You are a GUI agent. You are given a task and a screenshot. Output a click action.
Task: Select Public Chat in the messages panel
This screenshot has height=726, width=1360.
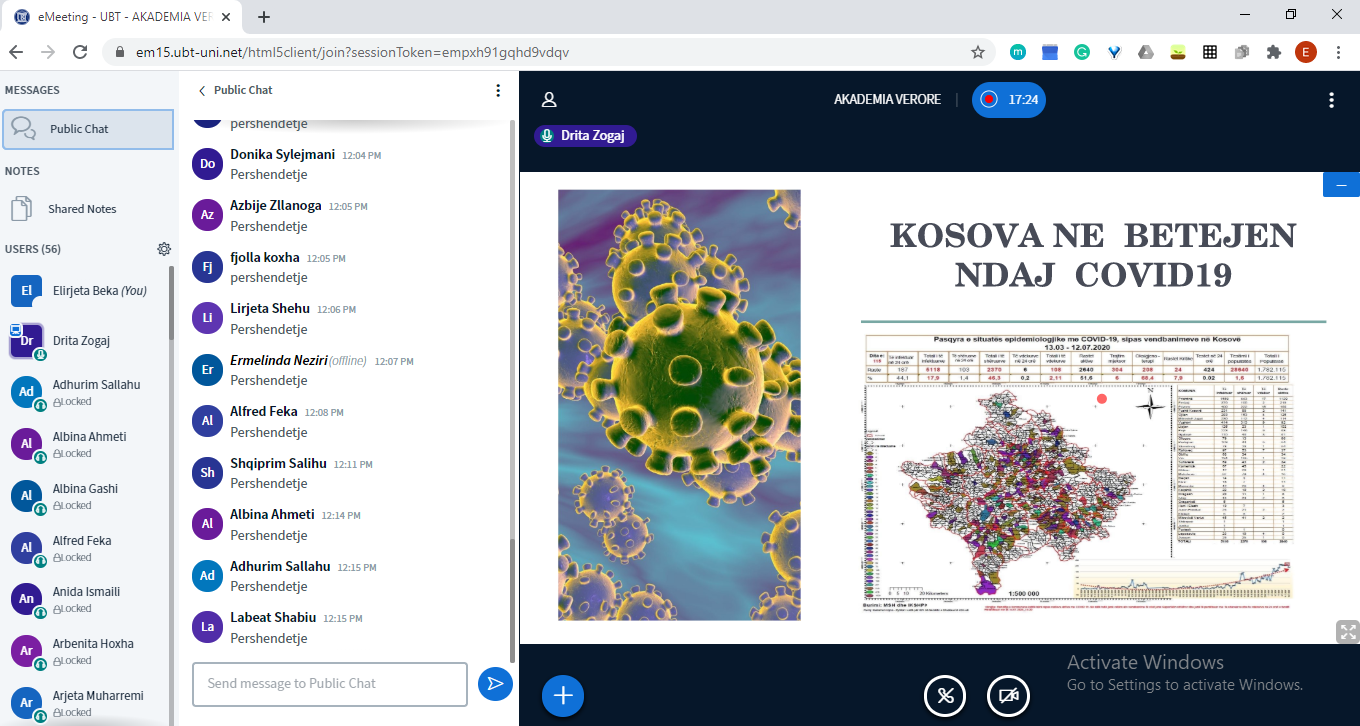[88, 129]
